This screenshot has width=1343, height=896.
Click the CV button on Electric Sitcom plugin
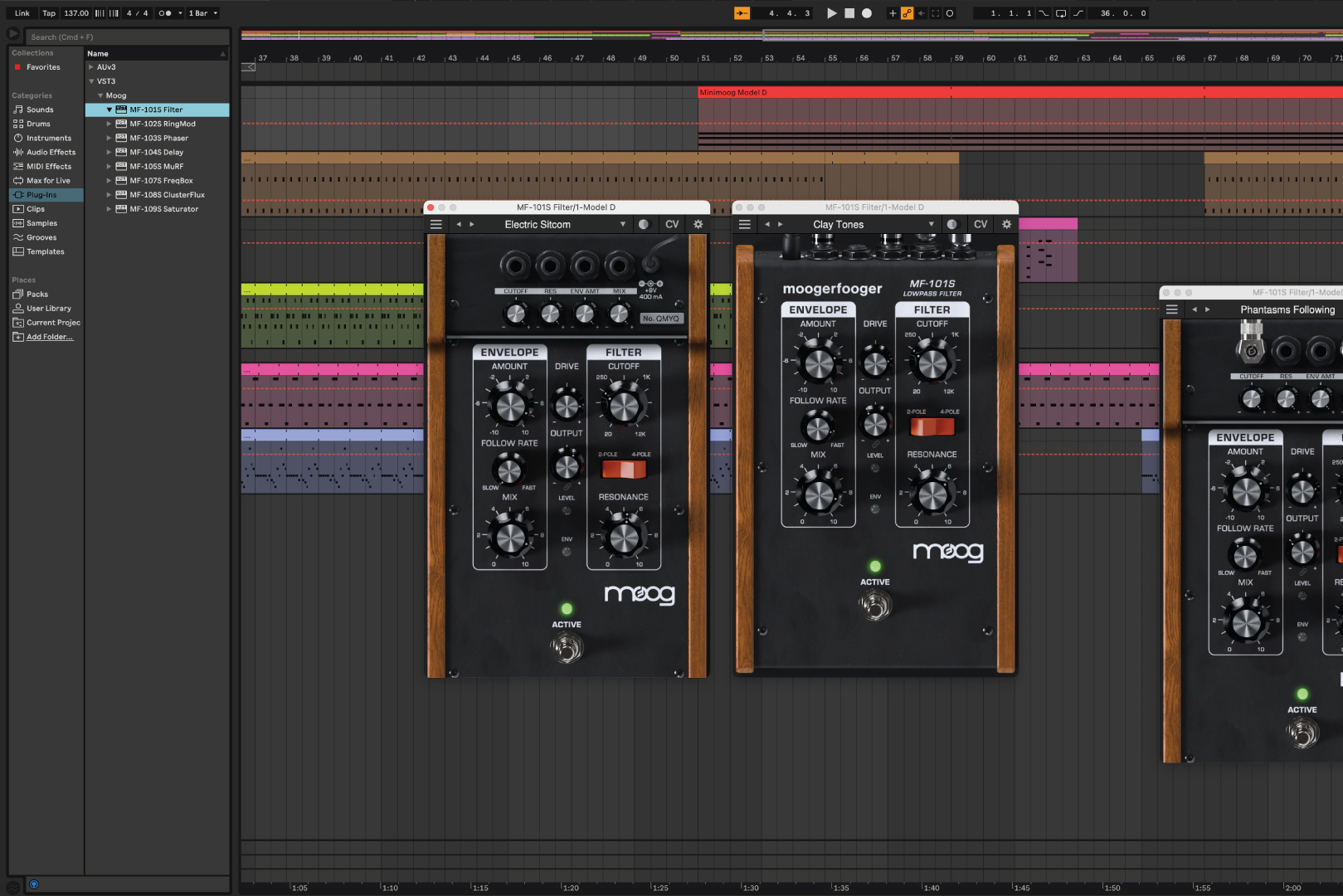[x=672, y=224]
